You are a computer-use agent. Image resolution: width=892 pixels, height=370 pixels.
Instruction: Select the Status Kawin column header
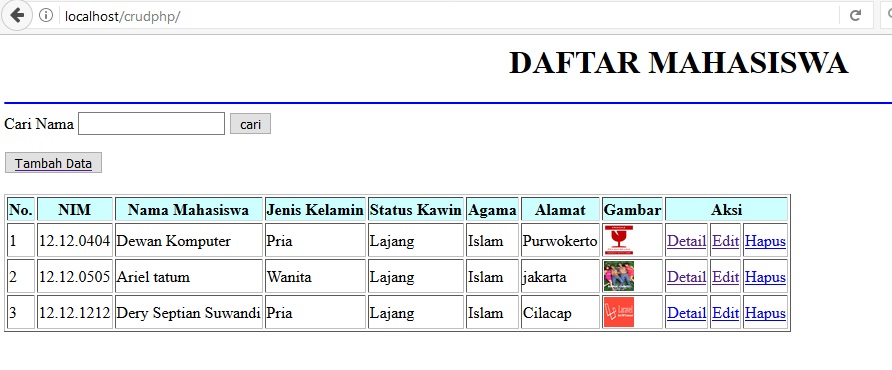point(415,209)
